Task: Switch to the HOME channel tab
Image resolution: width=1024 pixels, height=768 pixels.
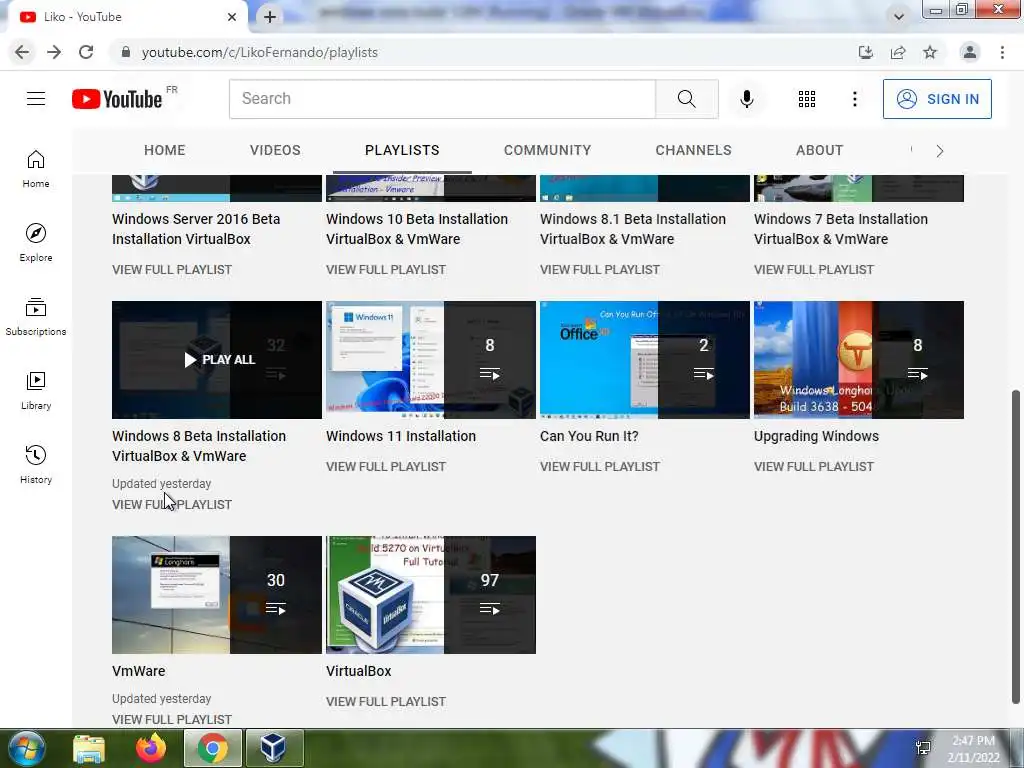Action: [165, 150]
